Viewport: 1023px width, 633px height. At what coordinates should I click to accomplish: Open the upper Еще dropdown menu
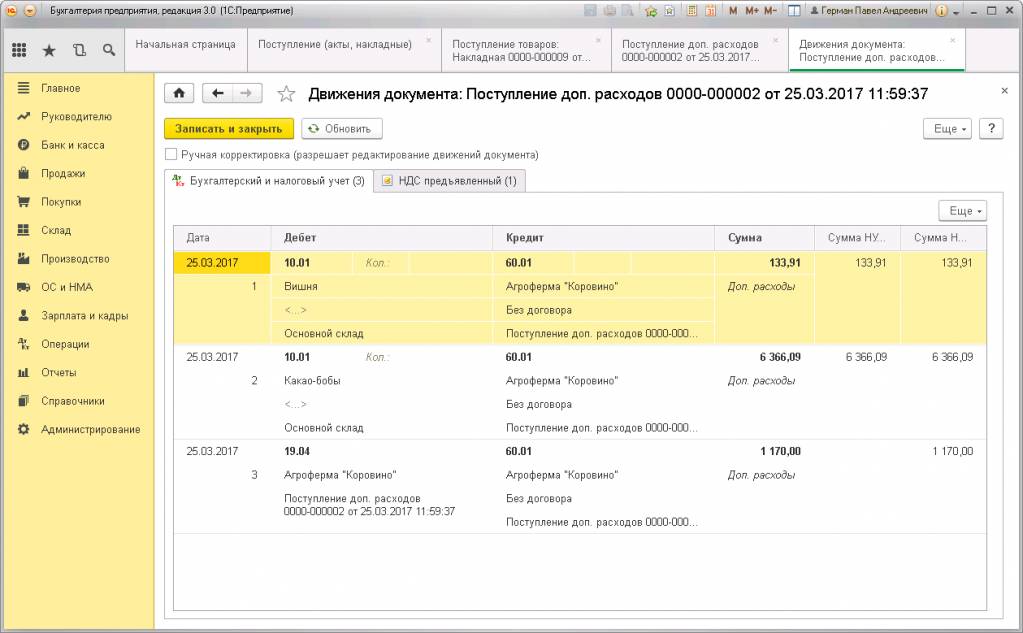click(x=947, y=129)
